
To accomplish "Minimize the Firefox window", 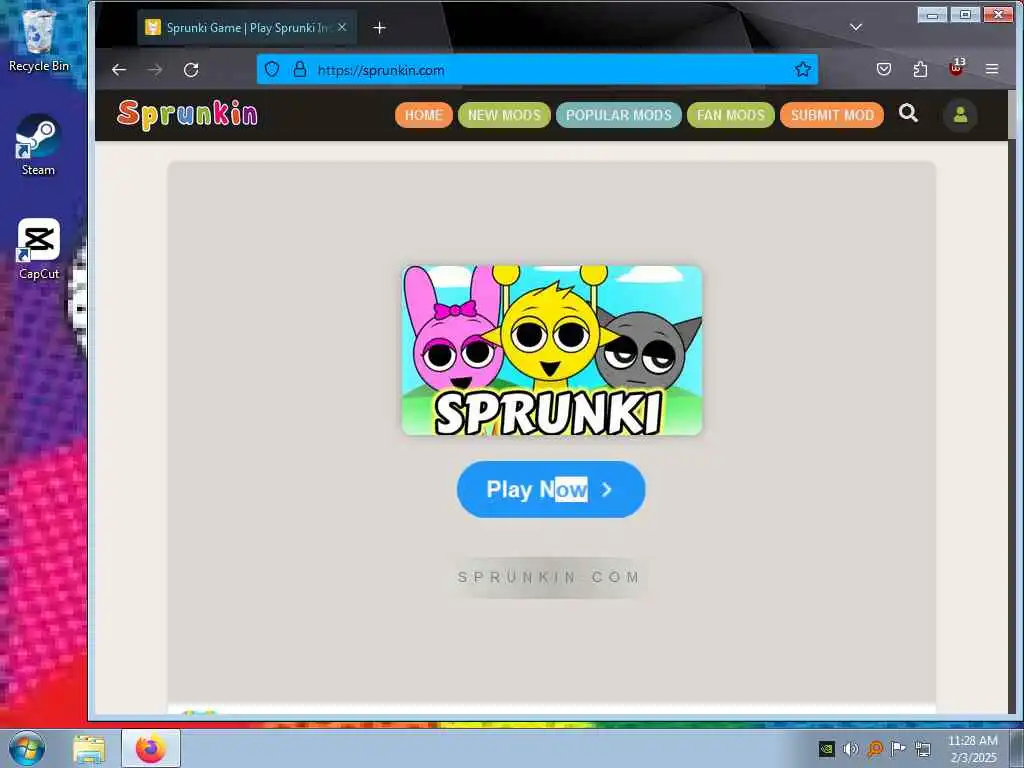I will 932,14.
